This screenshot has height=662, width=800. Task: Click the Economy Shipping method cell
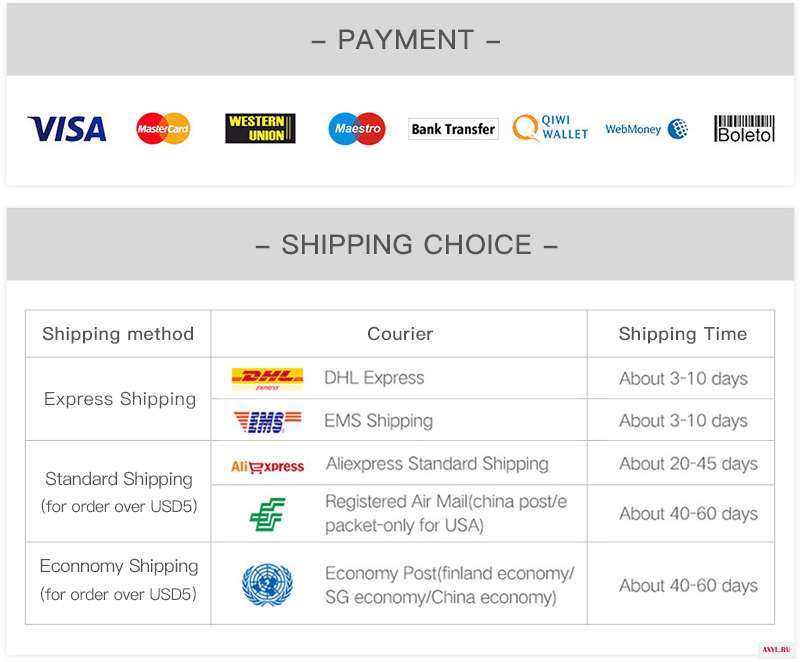click(118, 583)
